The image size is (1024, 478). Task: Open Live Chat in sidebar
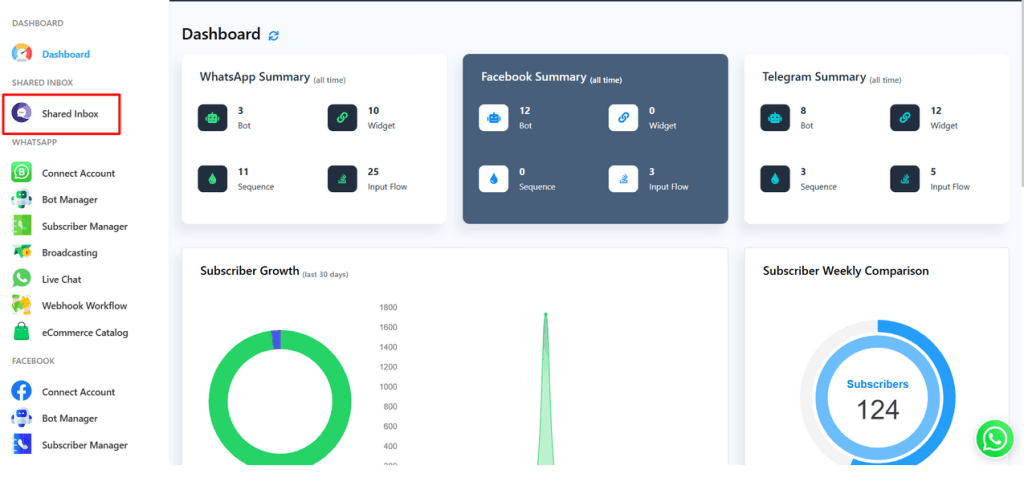pos(61,279)
